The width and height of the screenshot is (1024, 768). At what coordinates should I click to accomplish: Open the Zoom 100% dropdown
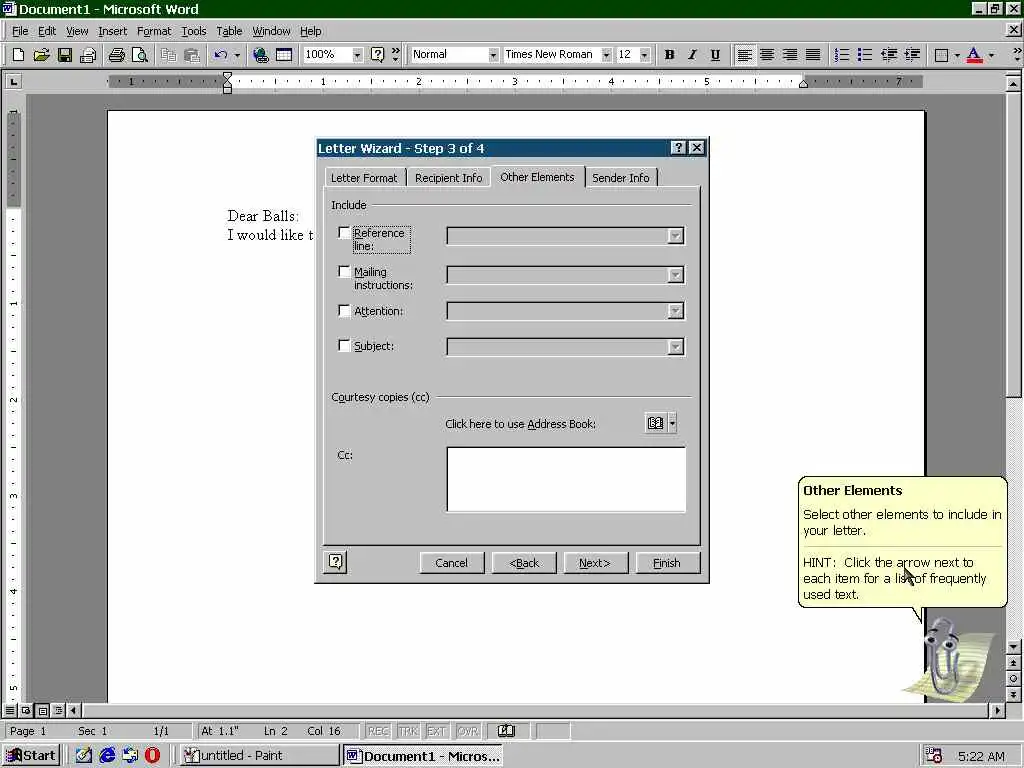pos(357,55)
